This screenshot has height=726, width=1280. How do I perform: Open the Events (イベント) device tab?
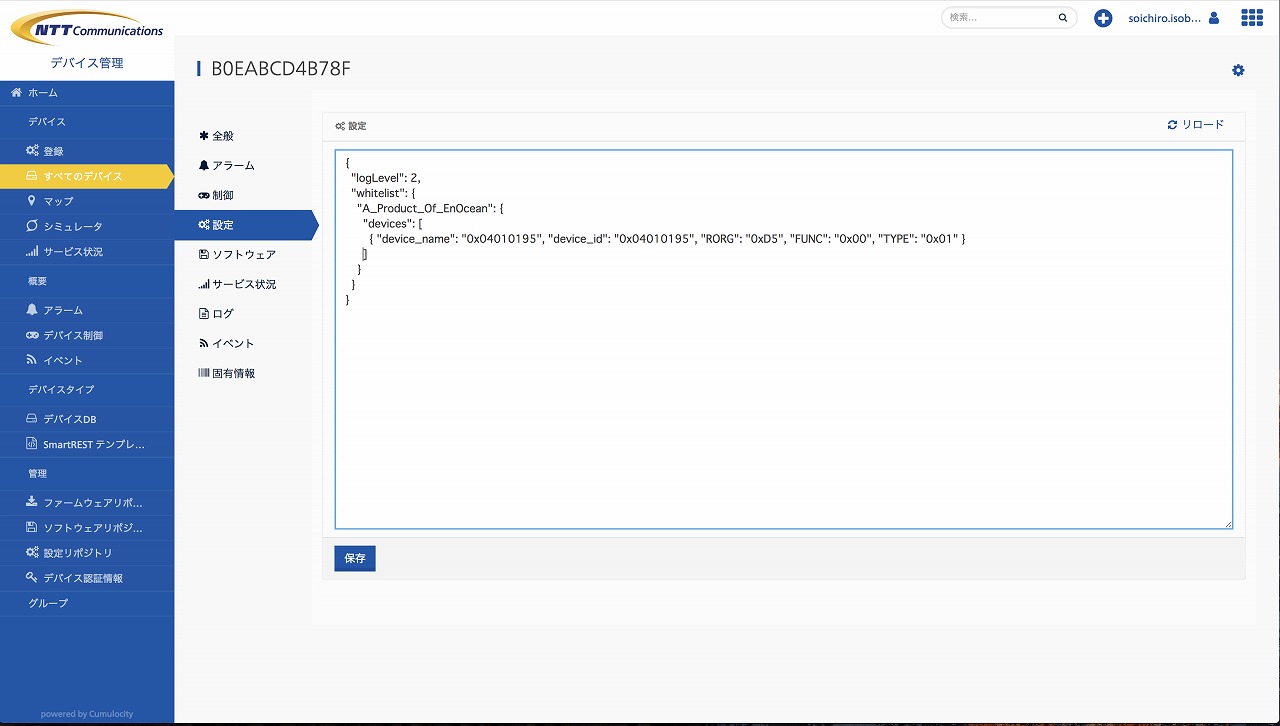tap(244, 343)
